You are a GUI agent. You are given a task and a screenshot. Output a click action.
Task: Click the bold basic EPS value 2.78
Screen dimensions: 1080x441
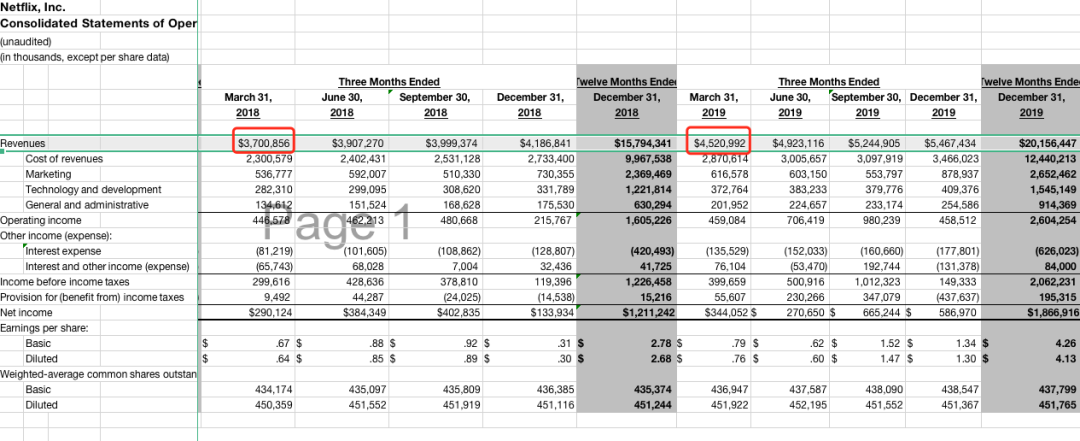pos(662,342)
